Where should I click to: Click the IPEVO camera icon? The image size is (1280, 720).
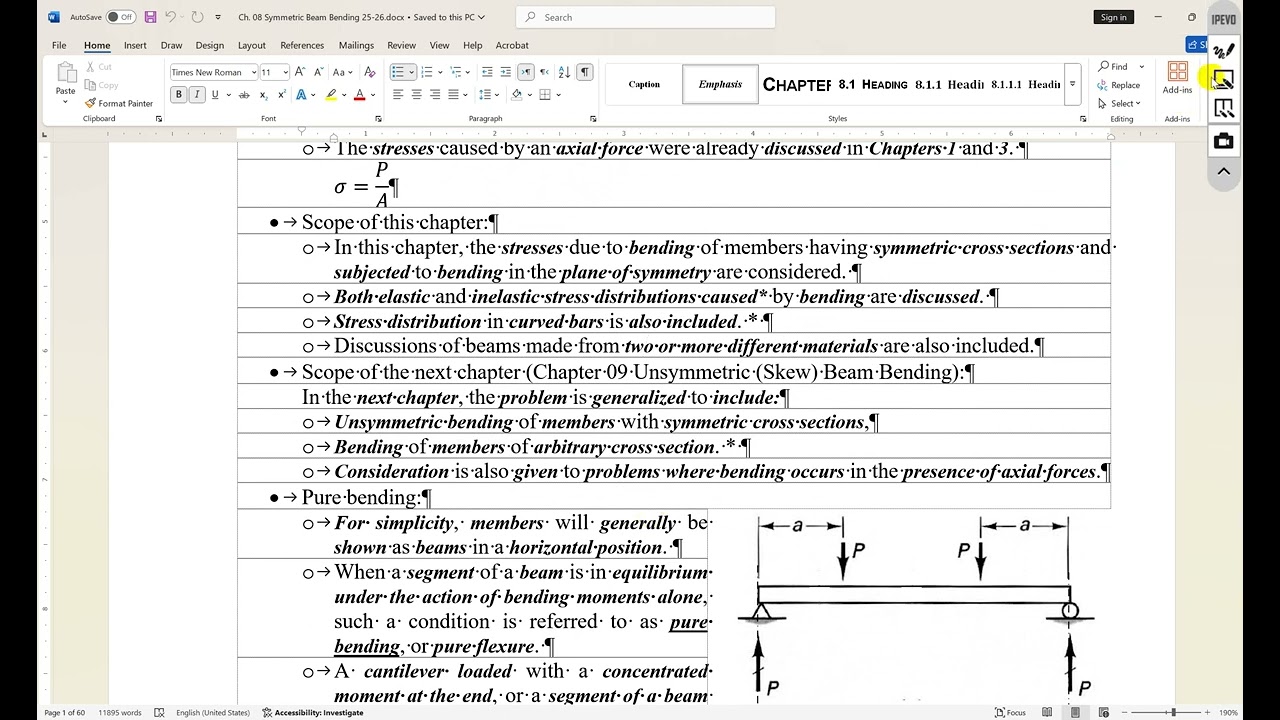click(x=1223, y=141)
